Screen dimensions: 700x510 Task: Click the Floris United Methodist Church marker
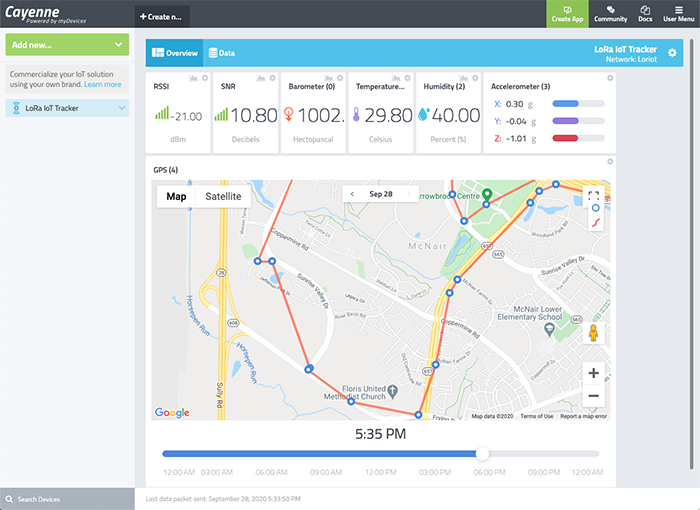click(392, 392)
